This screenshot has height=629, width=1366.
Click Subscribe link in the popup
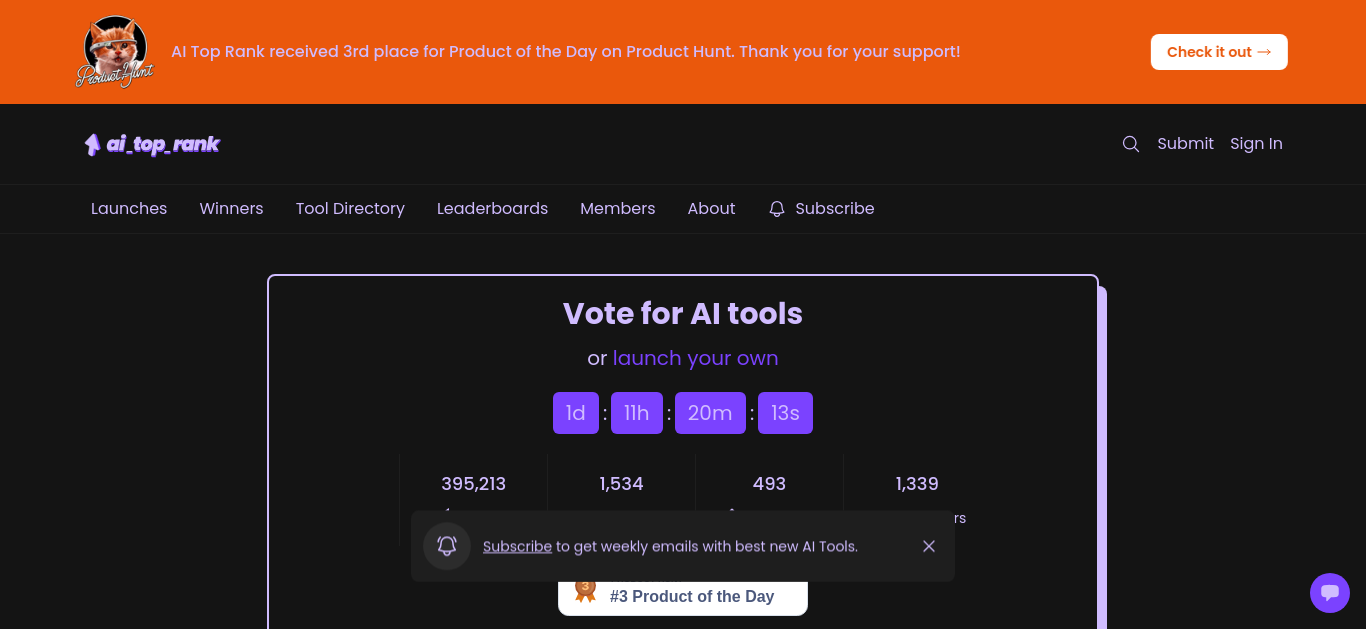(x=517, y=546)
